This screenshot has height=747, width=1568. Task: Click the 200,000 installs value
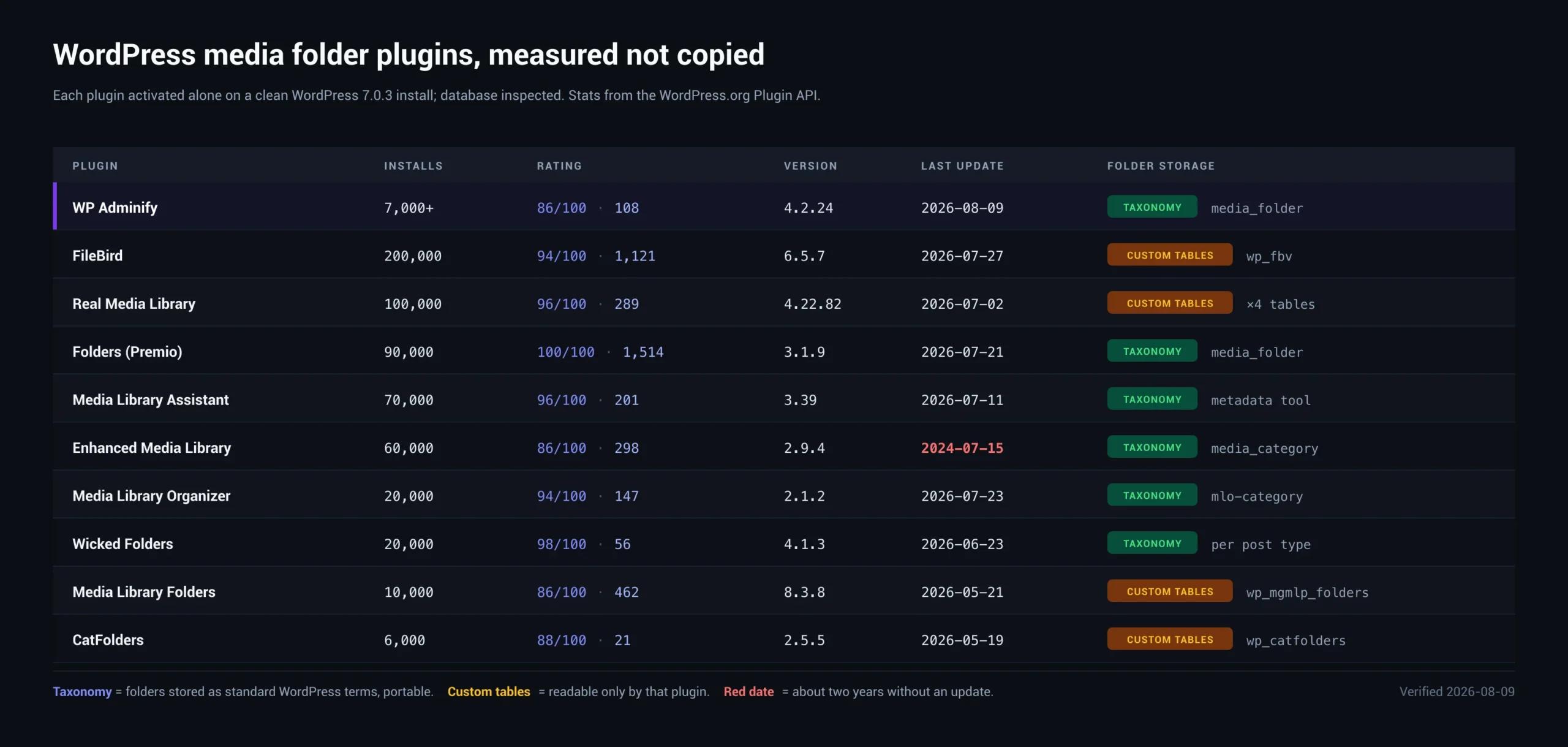(x=413, y=256)
